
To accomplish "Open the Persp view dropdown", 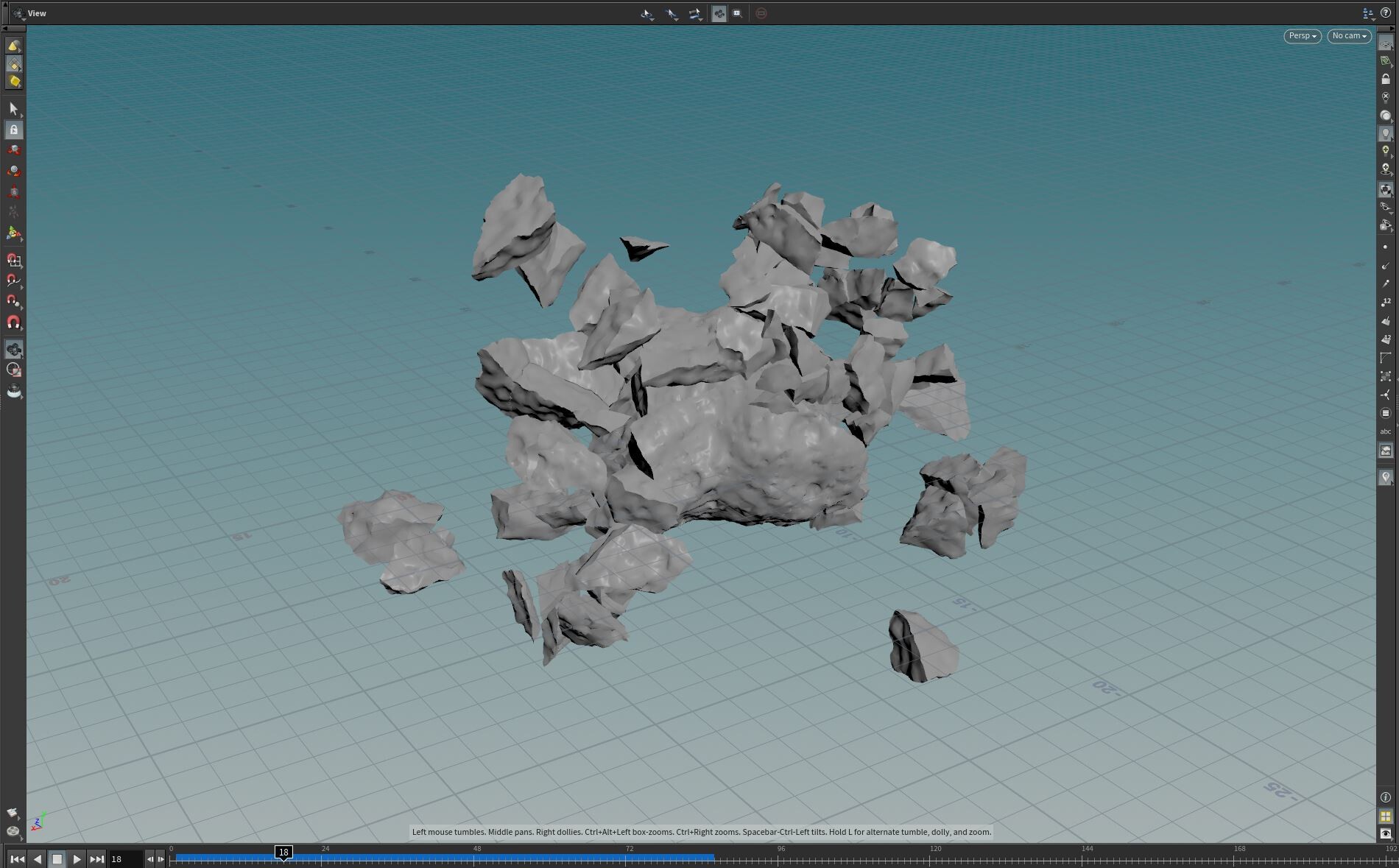I will click(1302, 35).
